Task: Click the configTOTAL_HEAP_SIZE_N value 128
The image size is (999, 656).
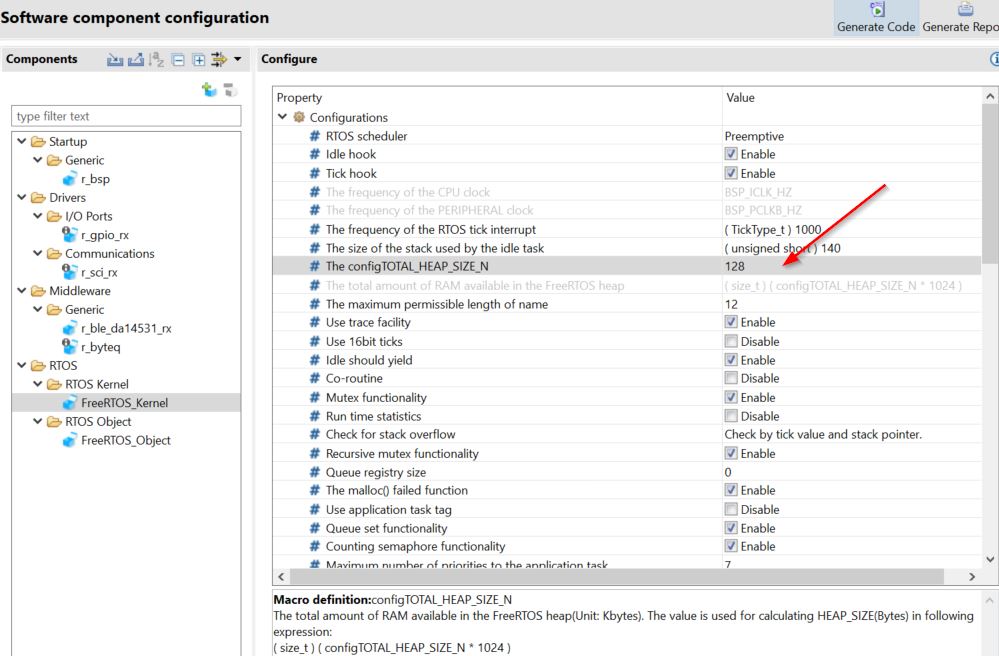Action: click(735, 266)
